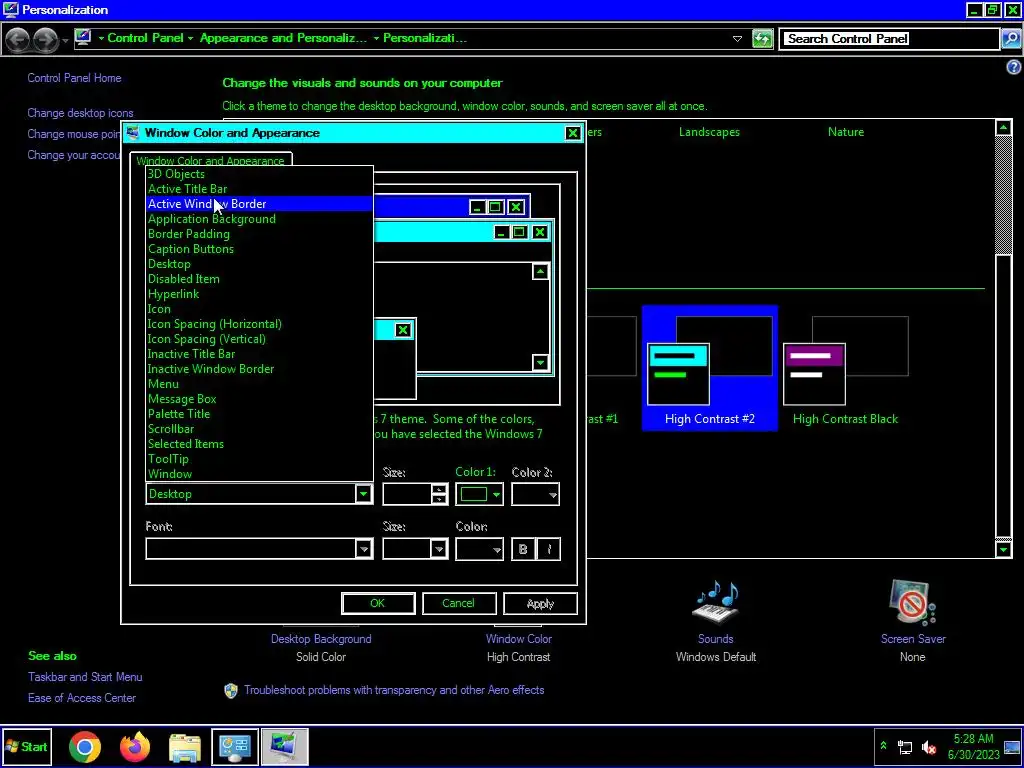Open Ease of Access Center link
This screenshot has height=768, width=1024.
(82, 698)
